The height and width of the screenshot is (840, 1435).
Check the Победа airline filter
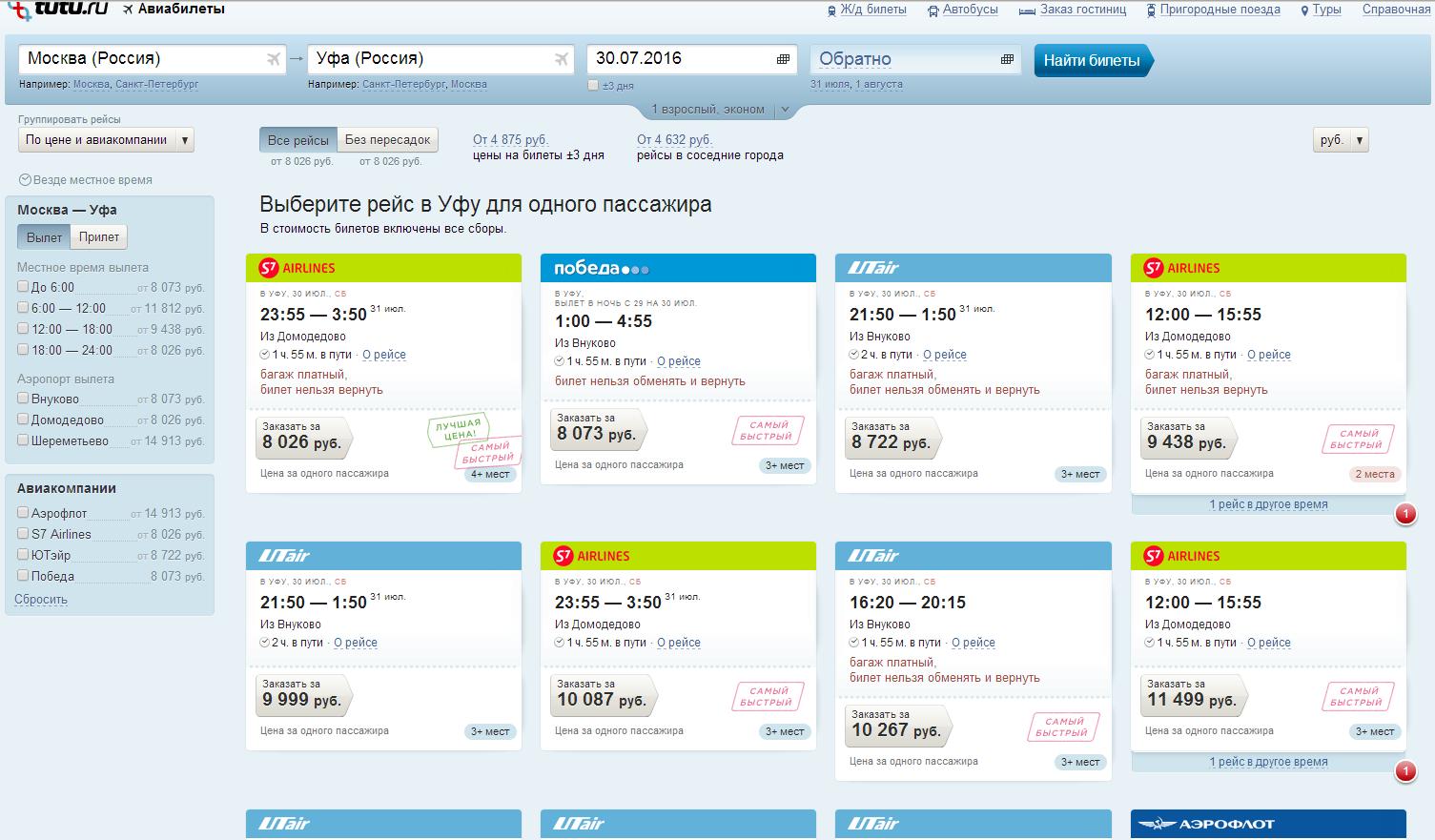(23, 575)
